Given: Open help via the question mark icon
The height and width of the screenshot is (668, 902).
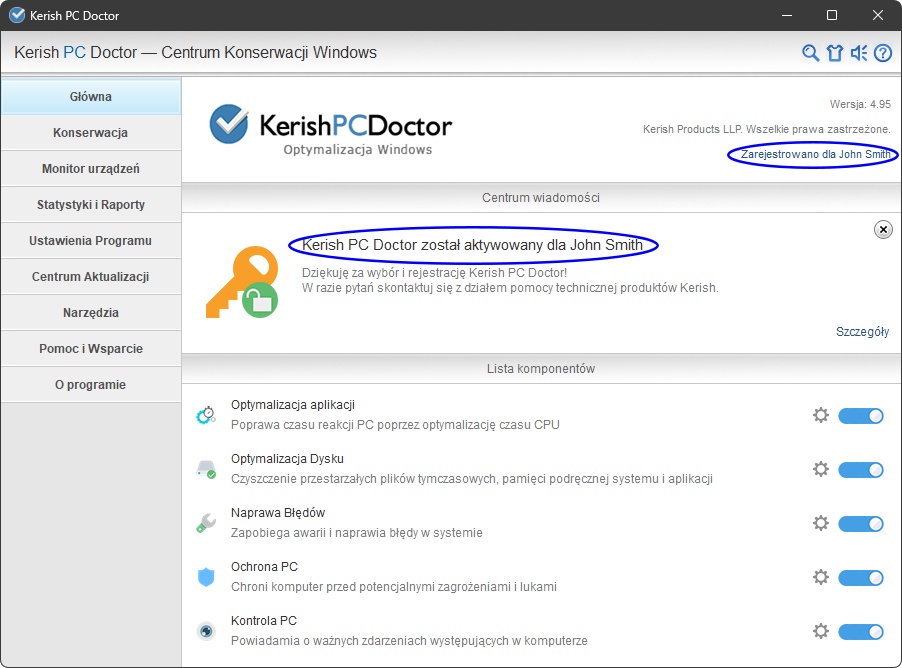Looking at the screenshot, I should click(883, 53).
